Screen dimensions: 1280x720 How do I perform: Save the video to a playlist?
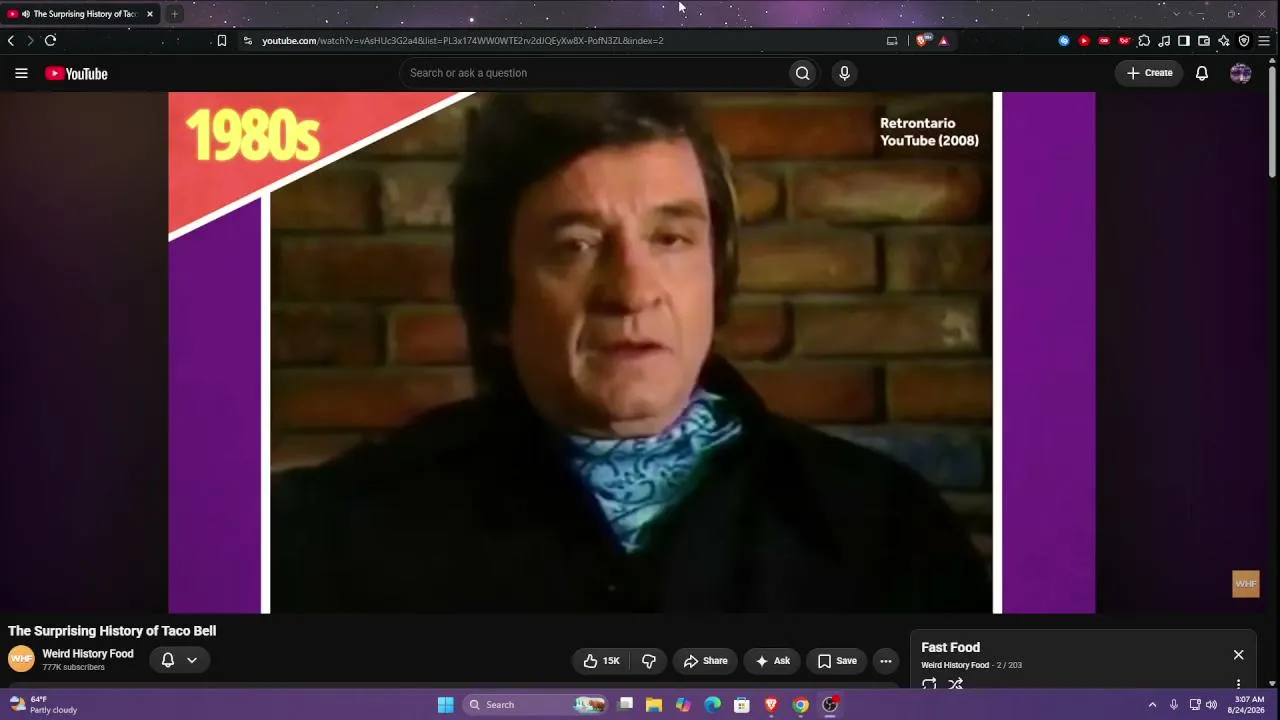[x=837, y=661]
